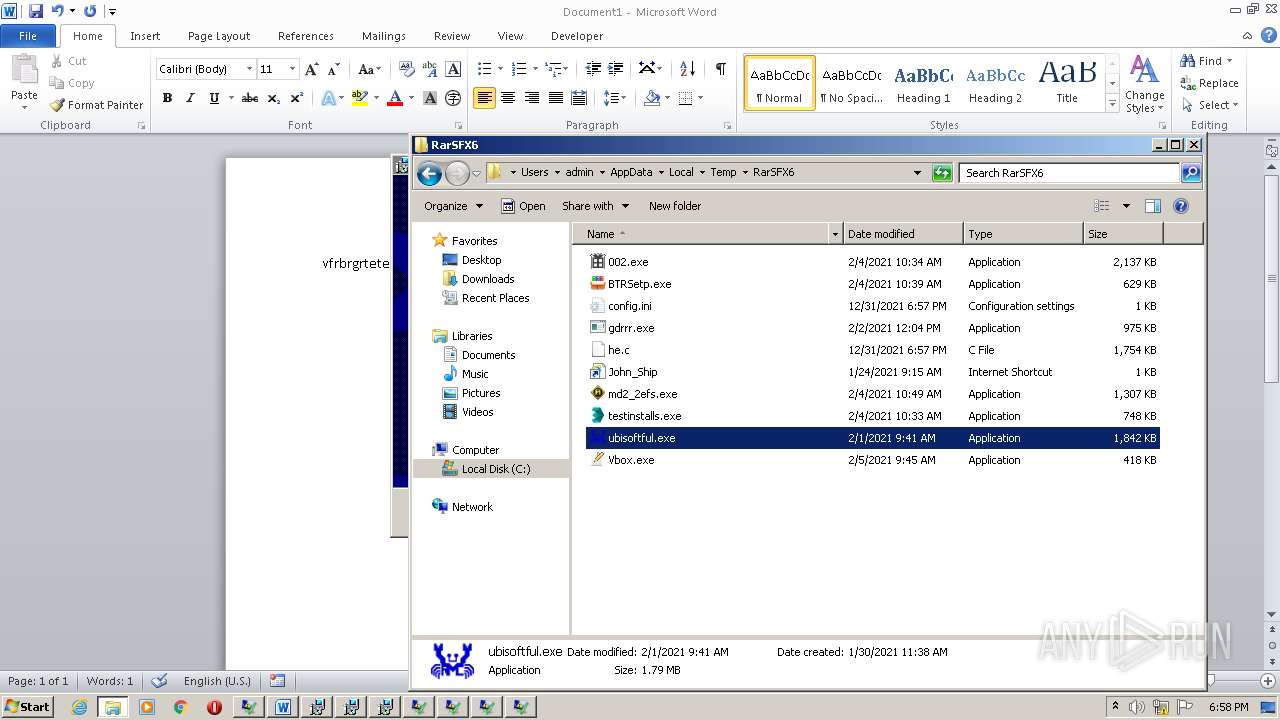The height and width of the screenshot is (720, 1280).
Task: Click Open button in Explorer toolbar
Action: click(x=523, y=206)
